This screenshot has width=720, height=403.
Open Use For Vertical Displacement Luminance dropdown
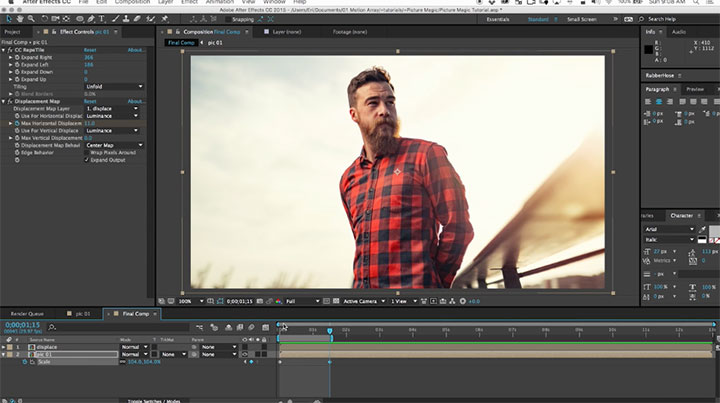click(112, 131)
